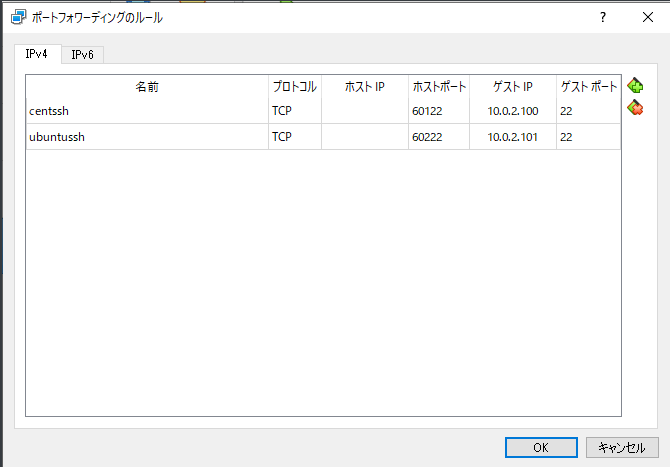Open help with the question mark button
This screenshot has height=467, width=670.
(602, 17)
